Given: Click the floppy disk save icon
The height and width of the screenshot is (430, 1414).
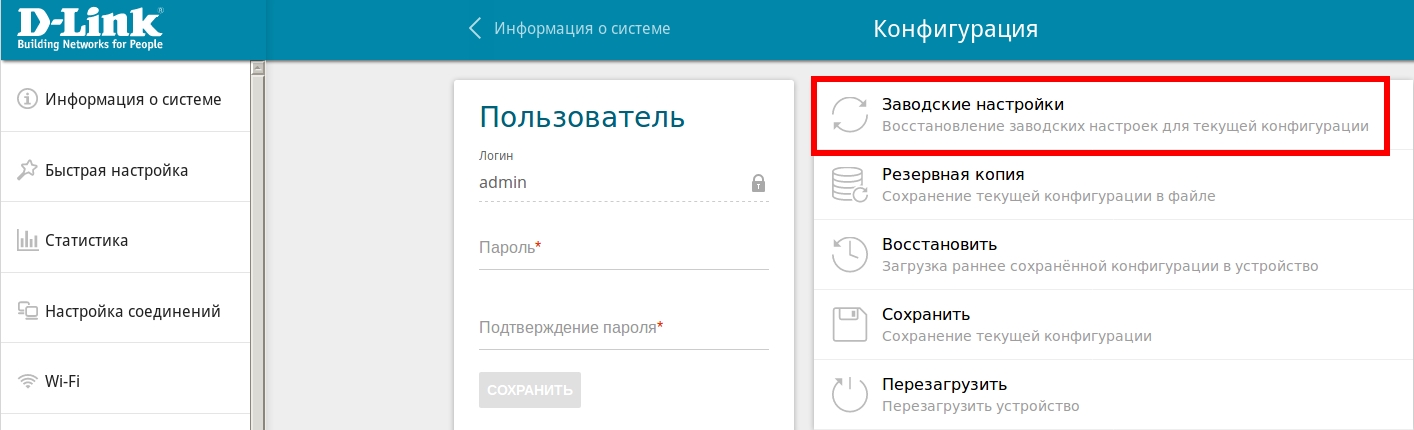Looking at the screenshot, I should (850, 325).
